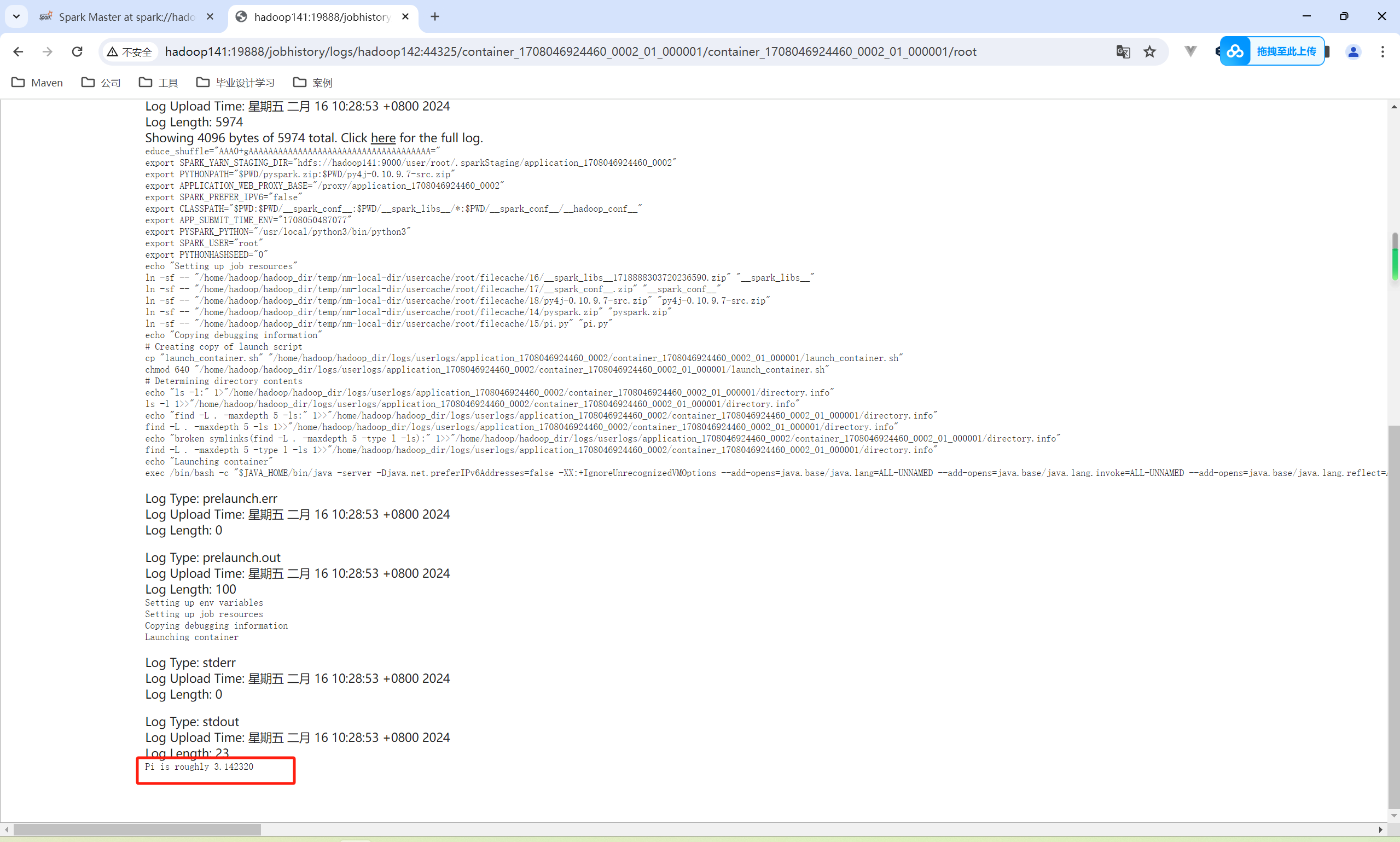This screenshot has width=1400, height=842.
Task: Click the browser back arrow
Action: (18, 51)
